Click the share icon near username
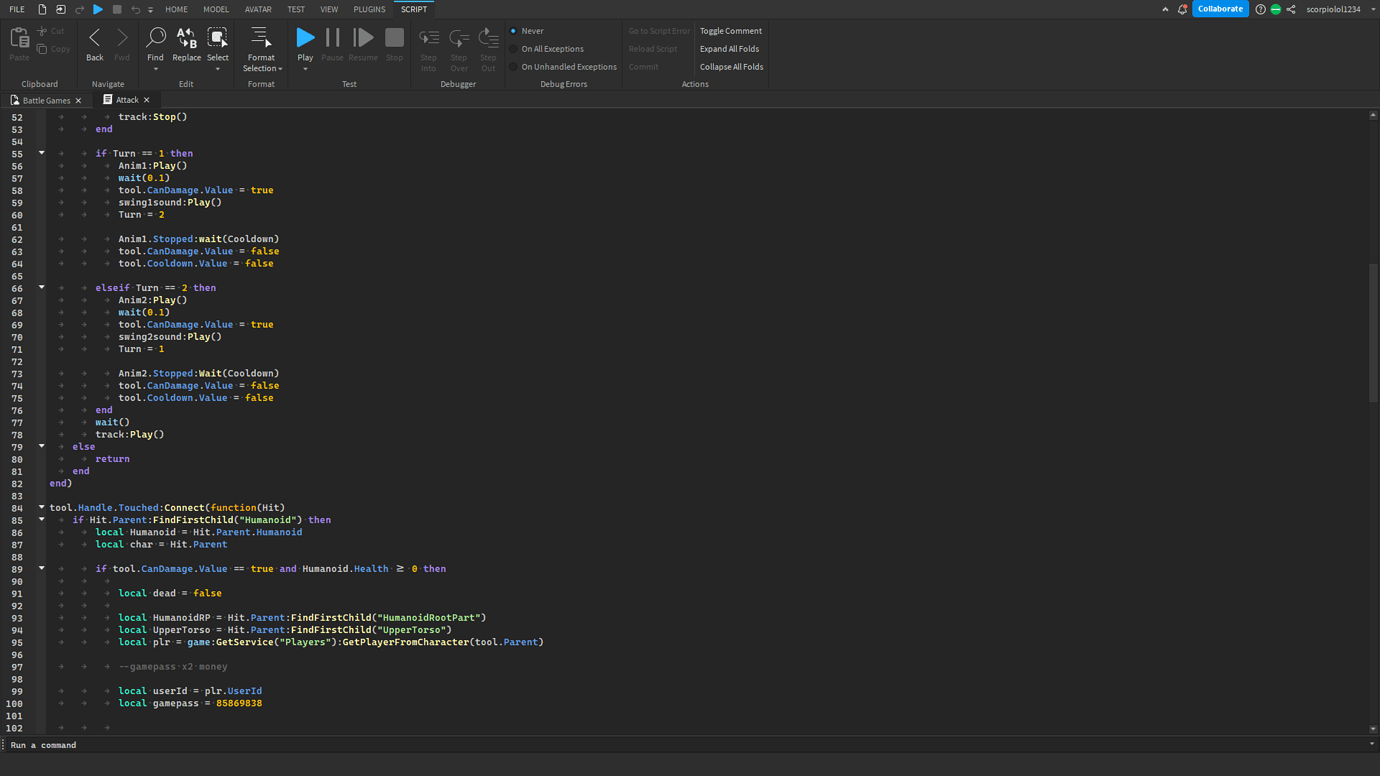Viewport: 1380px width, 776px height. [1291, 9]
